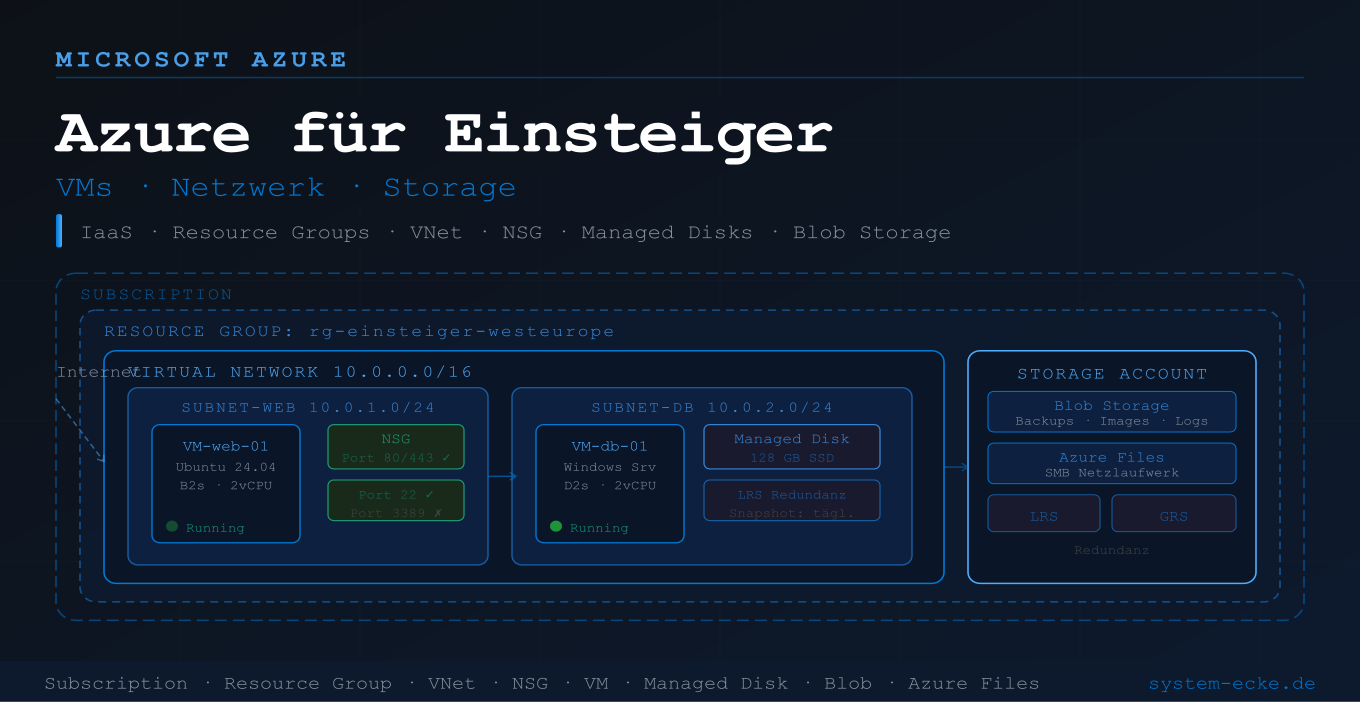Click 'Snapshot: tägl.' text
Viewport: 1360px width, 720px height.
[792, 513]
